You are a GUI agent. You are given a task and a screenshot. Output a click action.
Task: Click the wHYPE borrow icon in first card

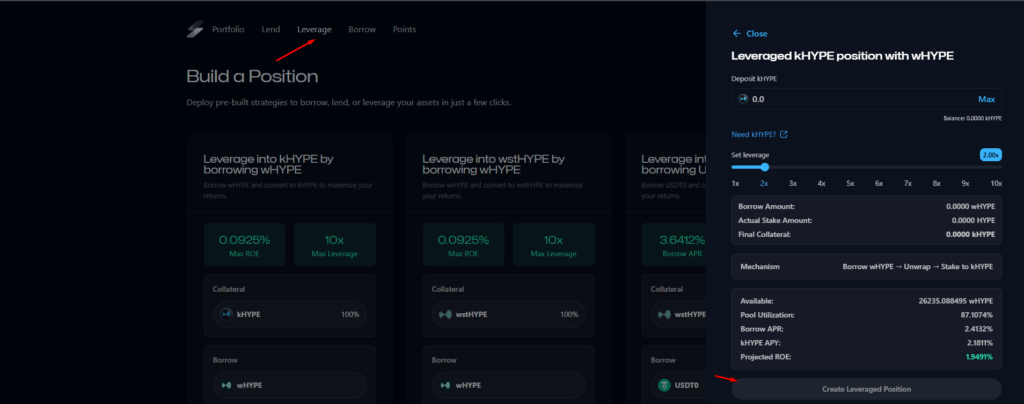(226, 385)
